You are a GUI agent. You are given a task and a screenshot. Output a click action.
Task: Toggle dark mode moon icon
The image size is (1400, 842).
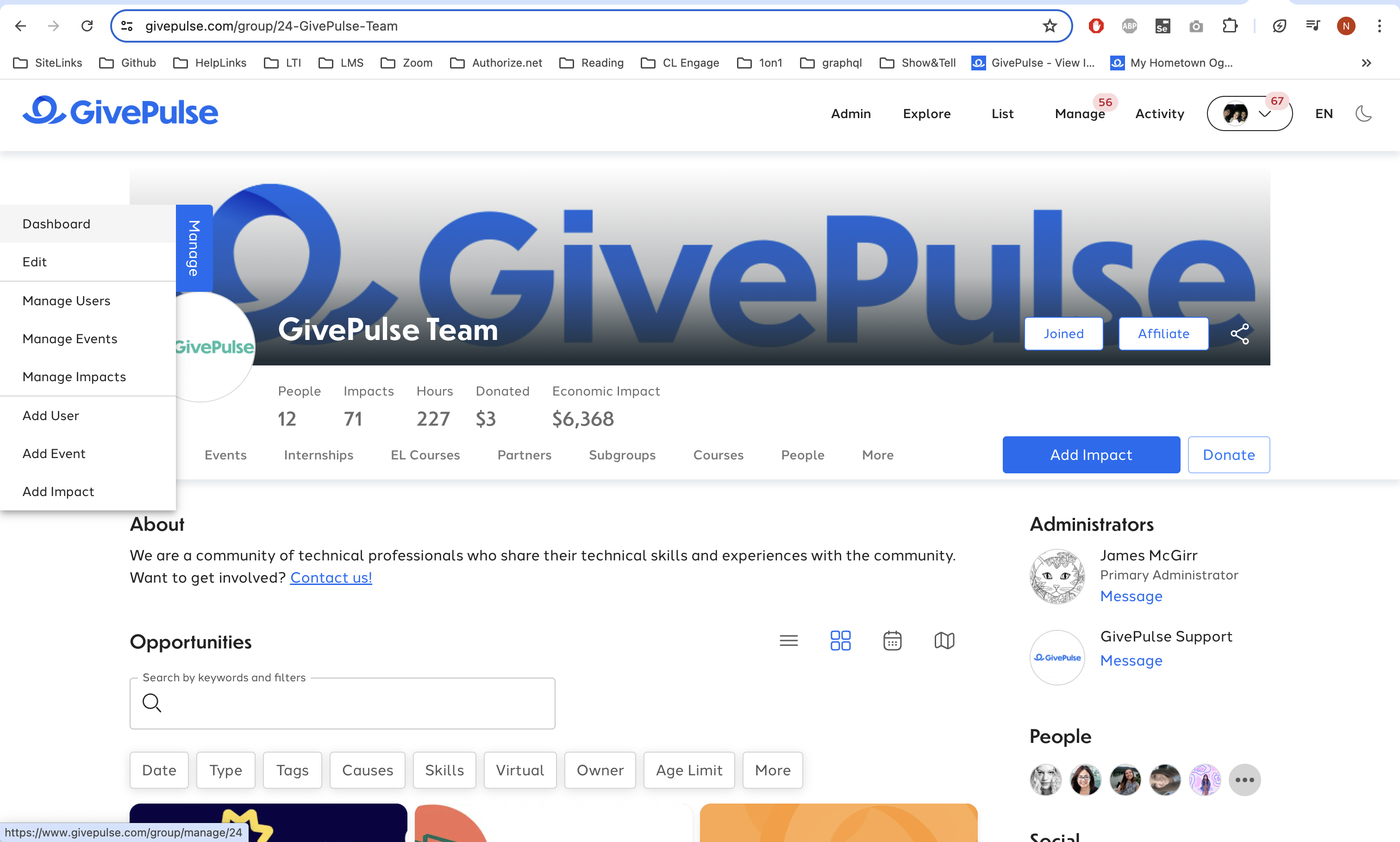(x=1364, y=113)
